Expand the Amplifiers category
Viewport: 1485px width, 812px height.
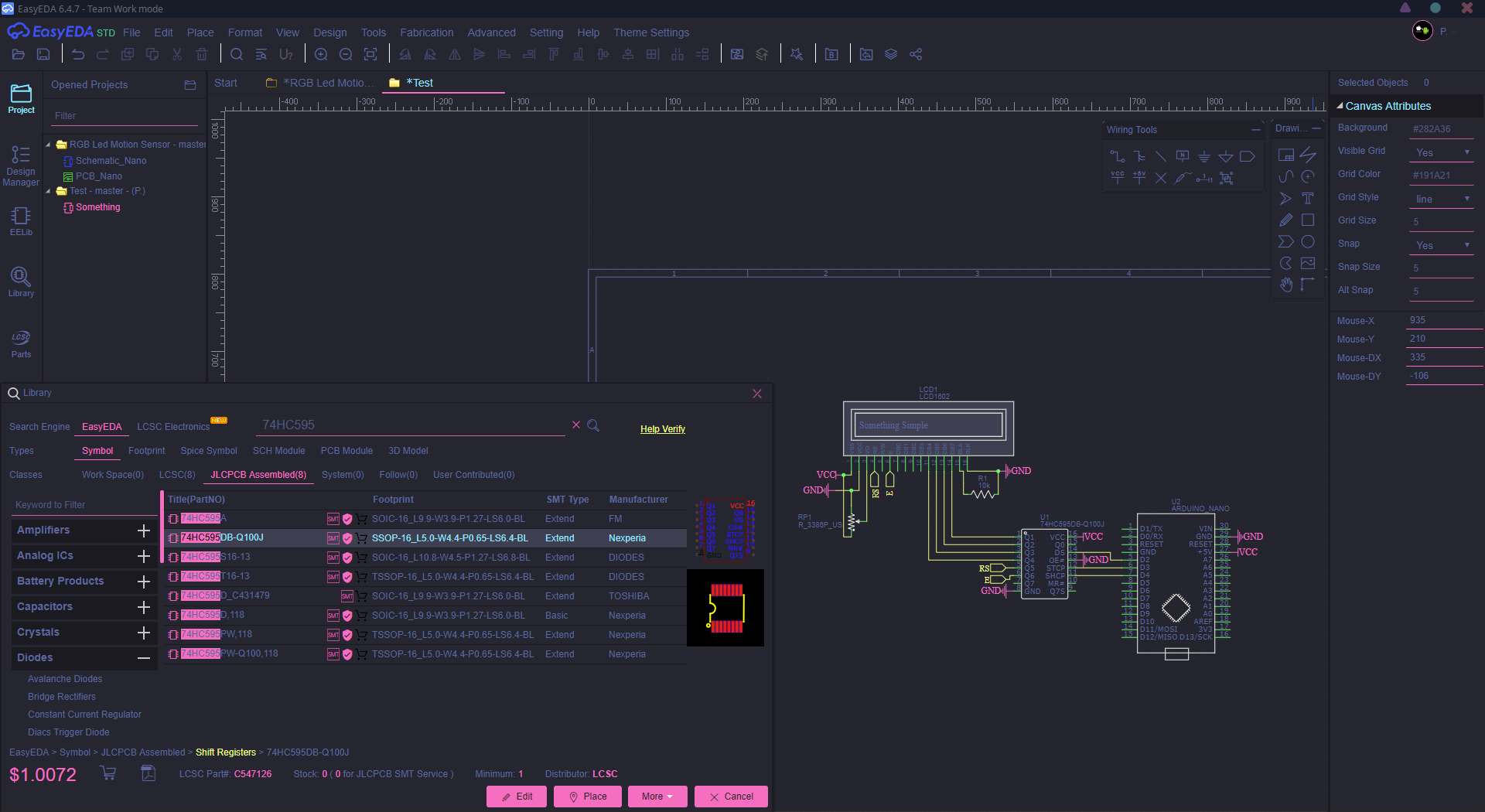pyautogui.click(x=143, y=531)
